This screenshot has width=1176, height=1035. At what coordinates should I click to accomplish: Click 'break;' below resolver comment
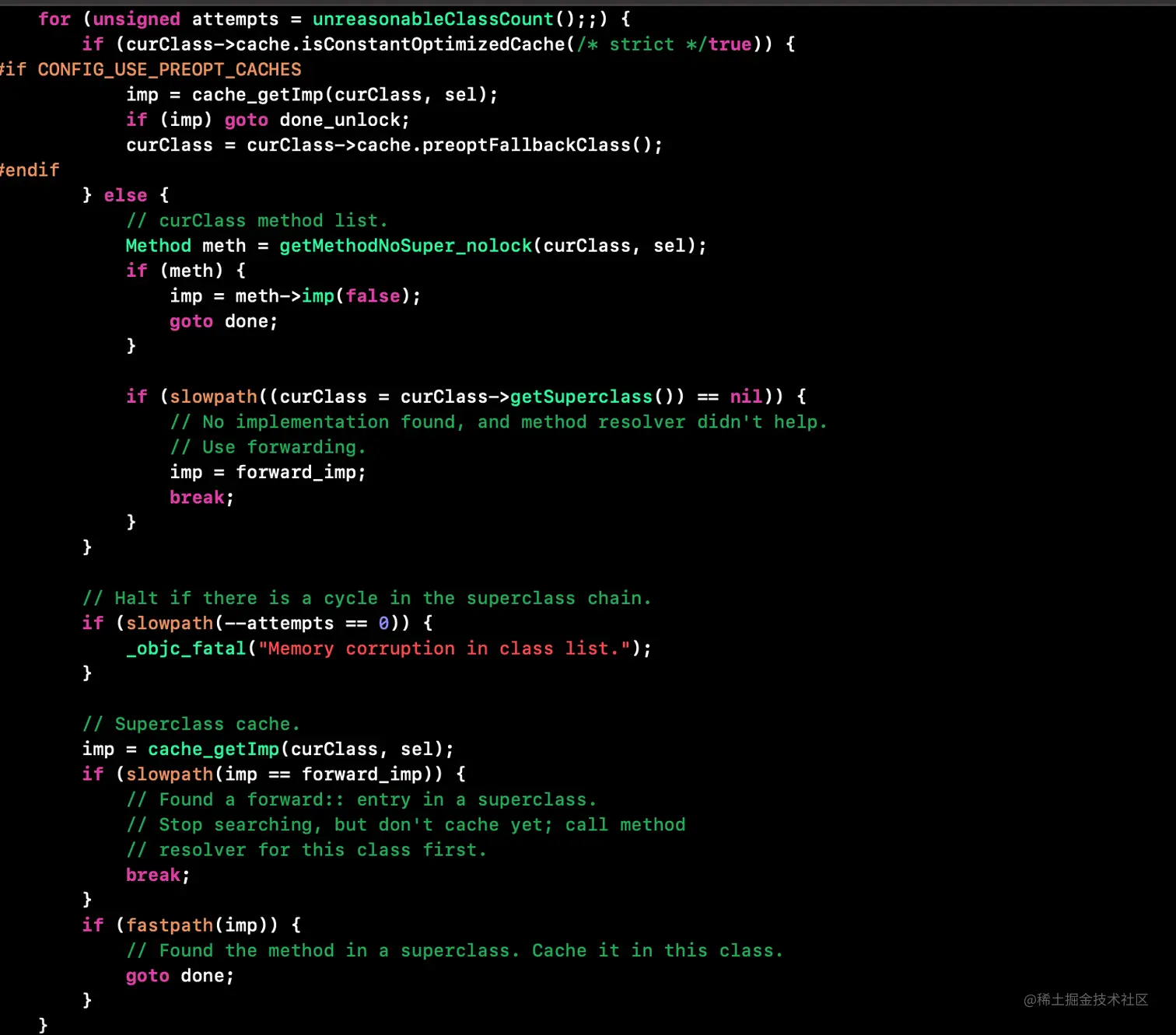159,875
